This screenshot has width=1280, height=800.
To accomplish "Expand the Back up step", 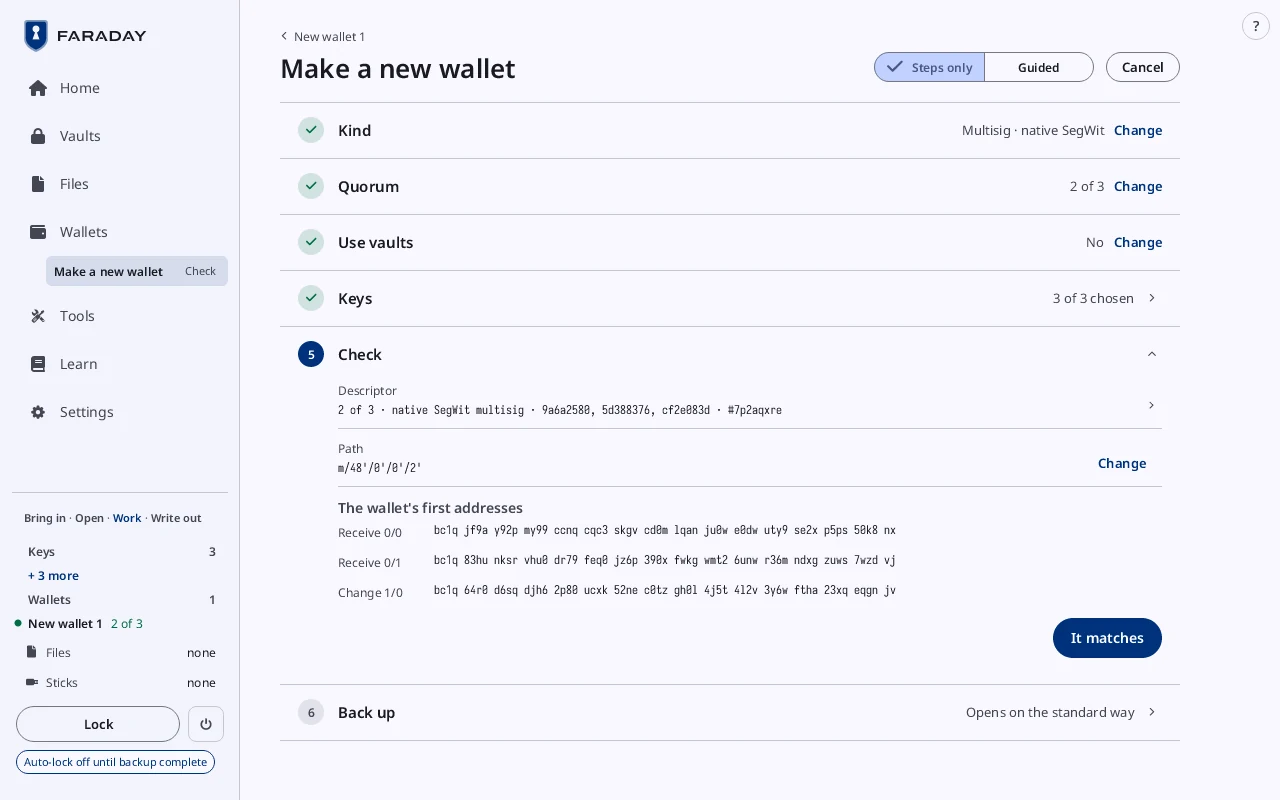I will [730, 712].
